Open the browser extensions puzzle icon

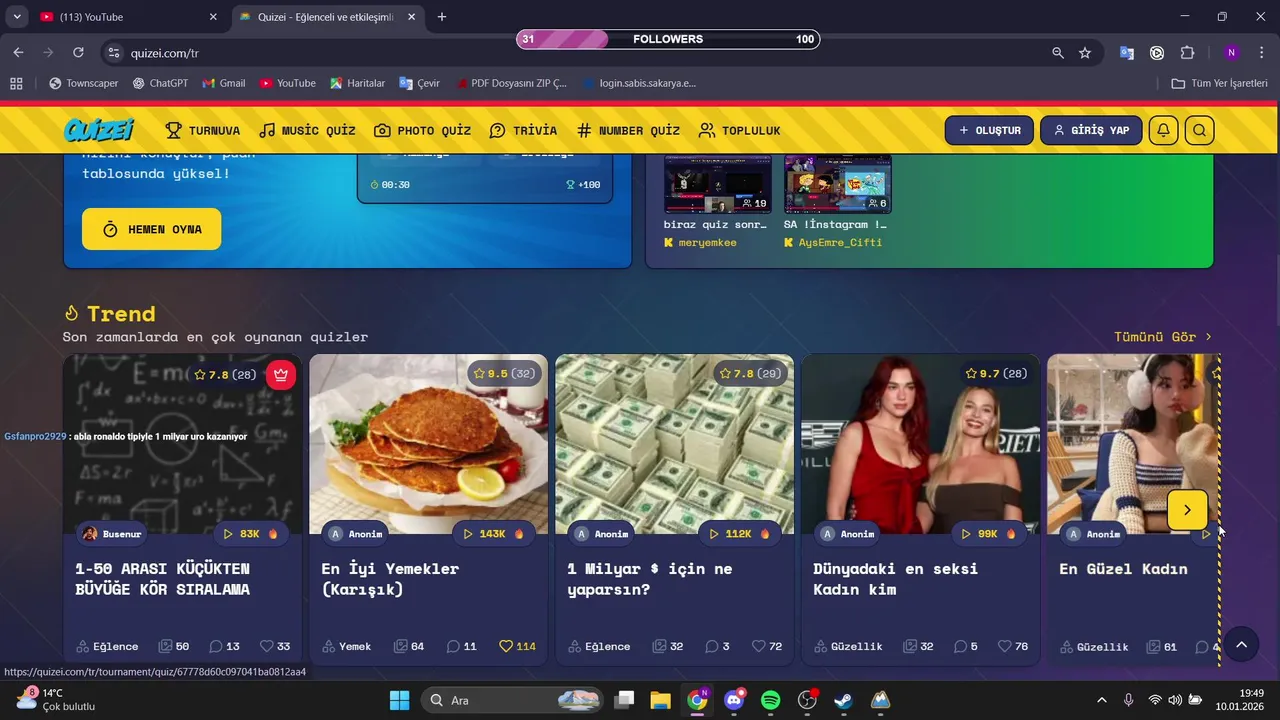click(1188, 53)
